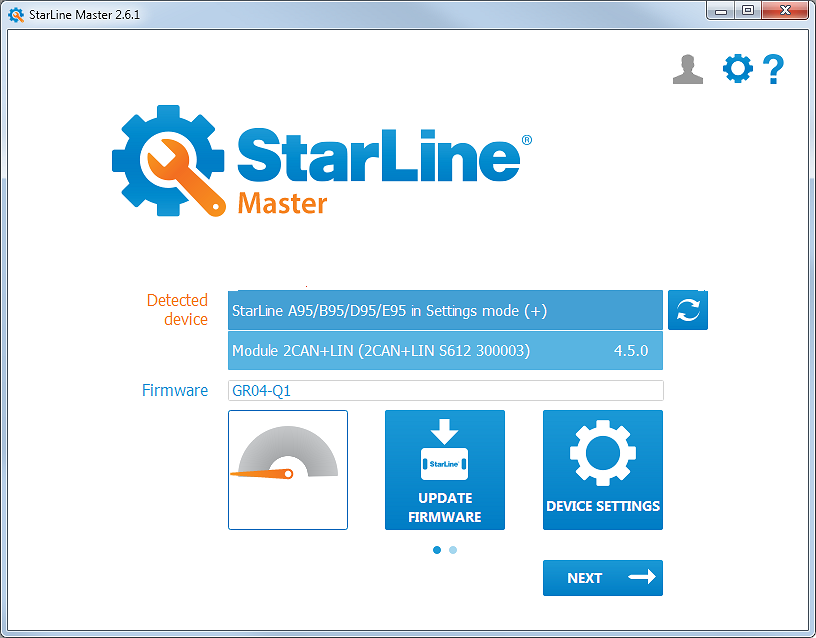Minimize the StarLine Master window
816x638 pixels.
pyautogui.click(x=721, y=10)
